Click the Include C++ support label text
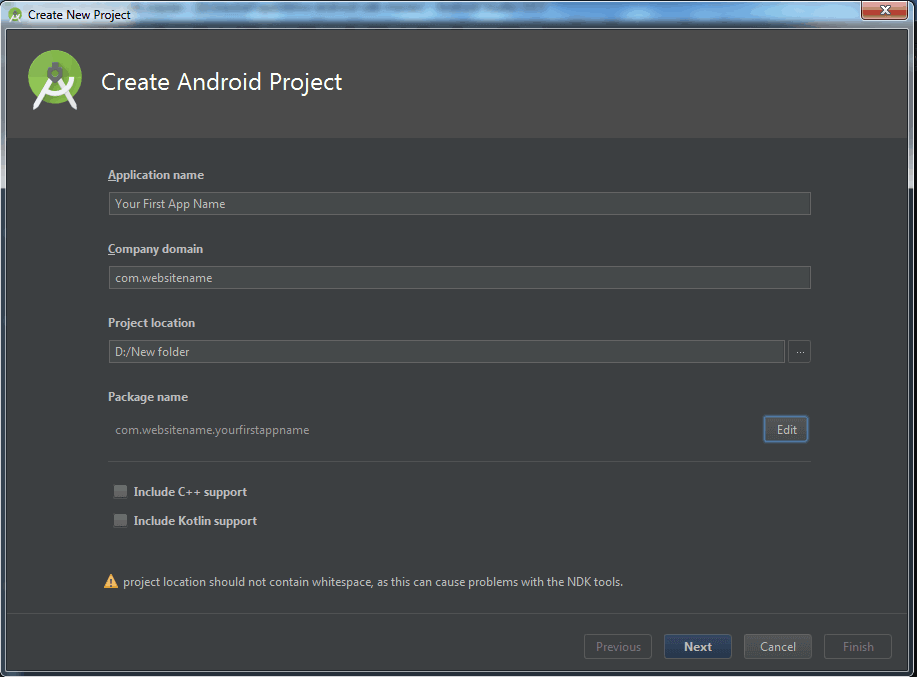 click(190, 492)
